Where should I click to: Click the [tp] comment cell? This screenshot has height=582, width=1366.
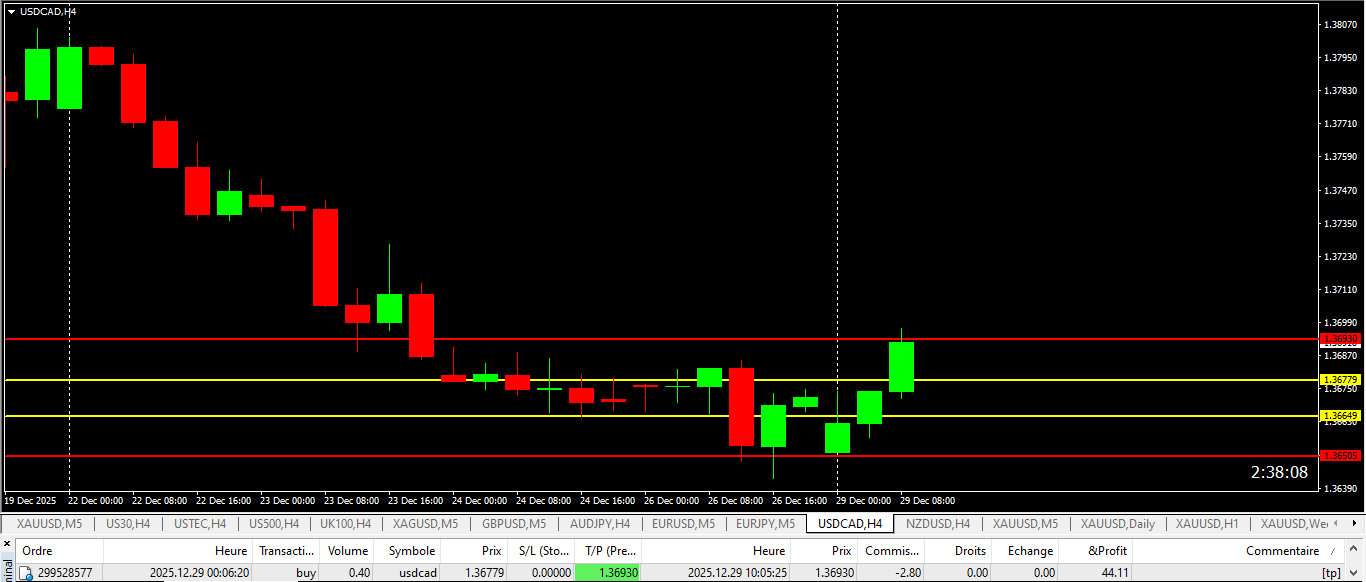[x=1331, y=573]
